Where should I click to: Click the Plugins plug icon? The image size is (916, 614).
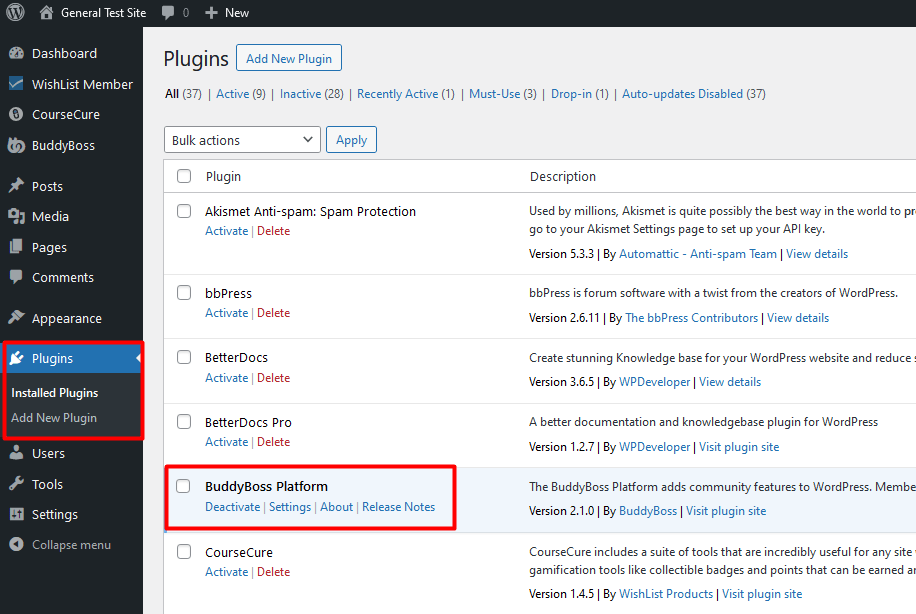coord(17,358)
